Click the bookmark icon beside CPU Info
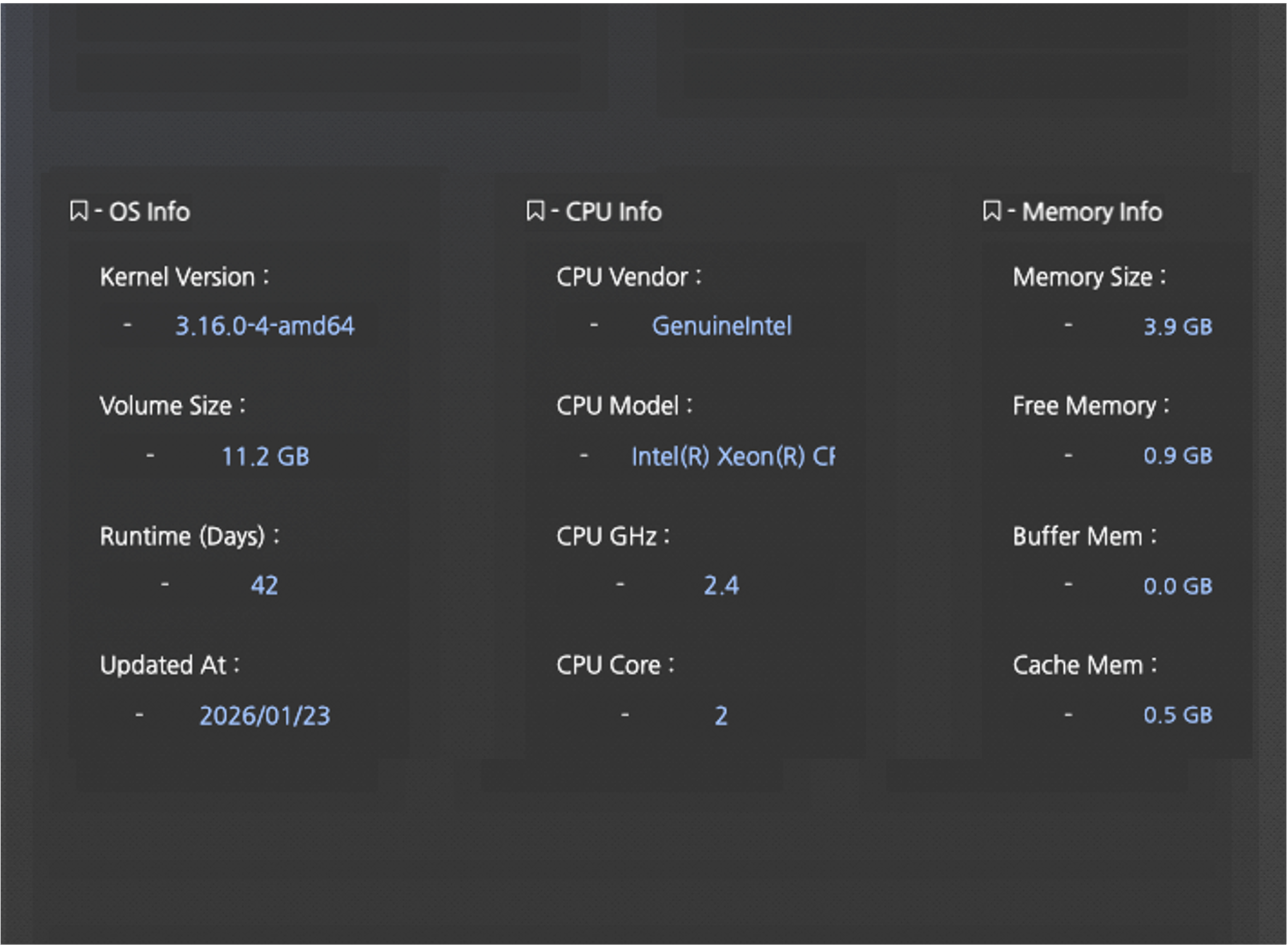 (535, 210)
